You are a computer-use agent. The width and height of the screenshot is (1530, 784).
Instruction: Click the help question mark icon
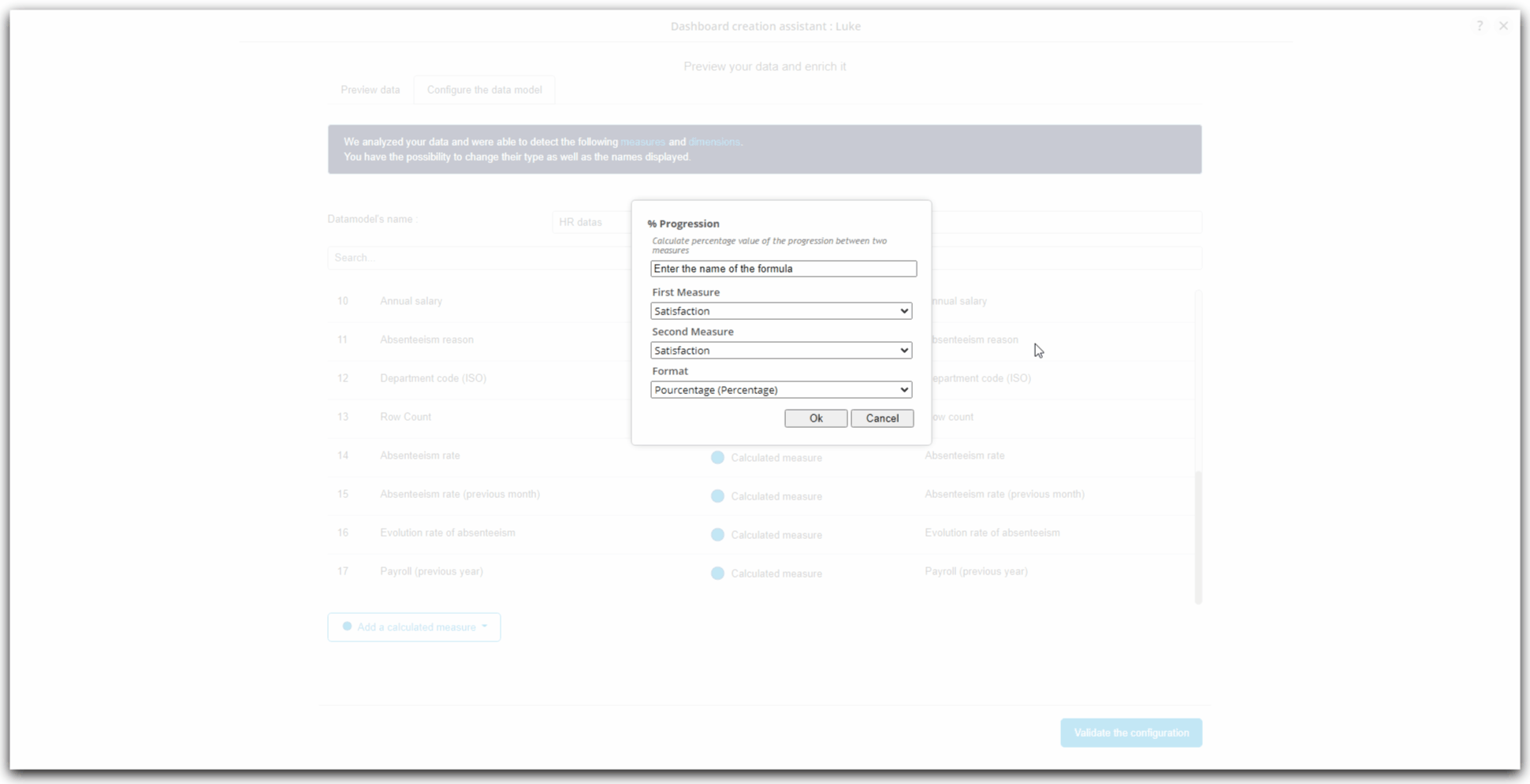coord(1480,26)
